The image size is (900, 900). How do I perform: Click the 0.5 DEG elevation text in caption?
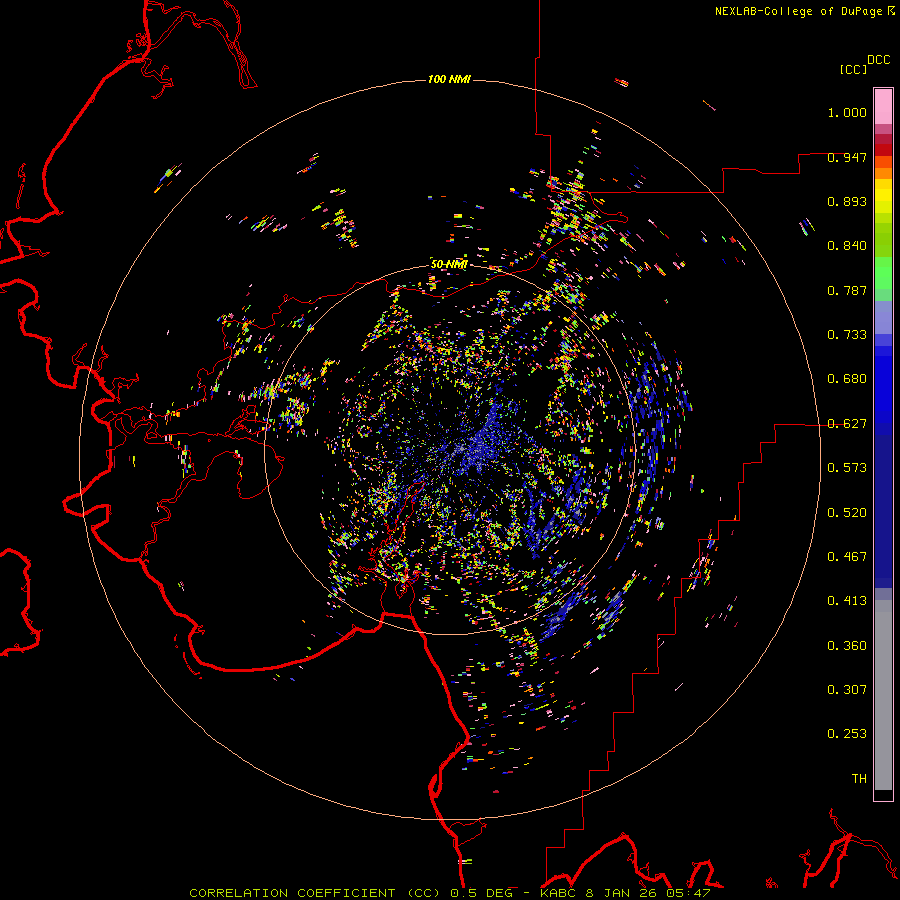[x=483, y=893]
